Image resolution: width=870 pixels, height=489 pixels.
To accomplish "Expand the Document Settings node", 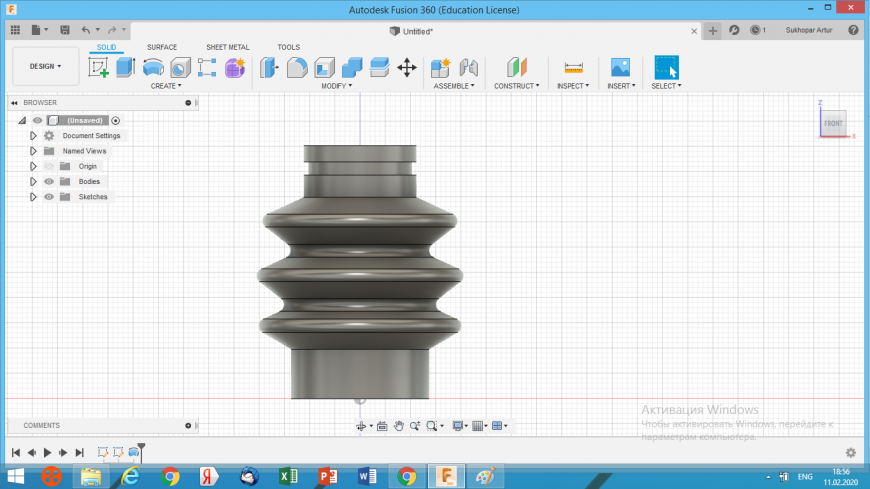I will pyautogui.click(x=33, y=136).
